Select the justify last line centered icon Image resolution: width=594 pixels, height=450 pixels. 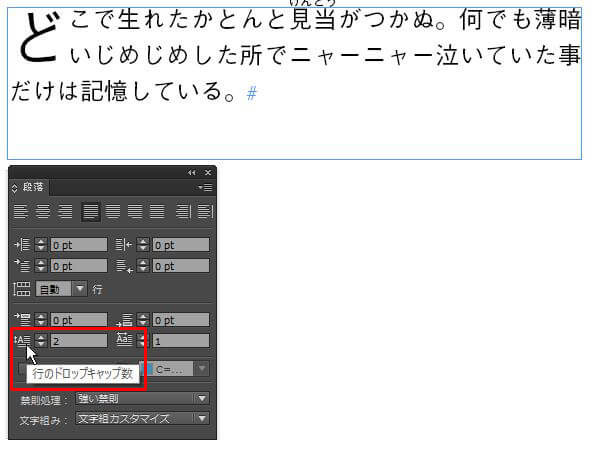click(x=113, y=212)
